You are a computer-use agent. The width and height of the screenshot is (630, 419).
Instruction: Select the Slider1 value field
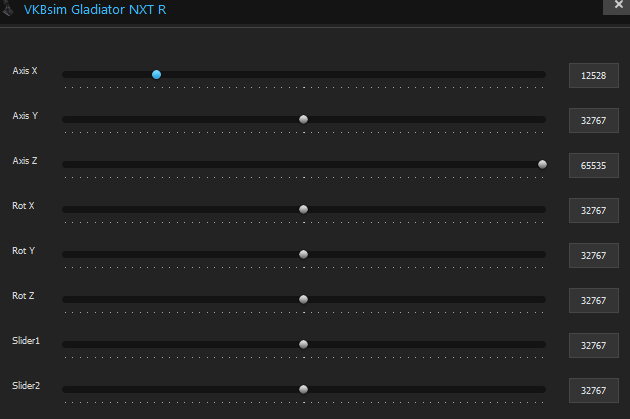593,345
